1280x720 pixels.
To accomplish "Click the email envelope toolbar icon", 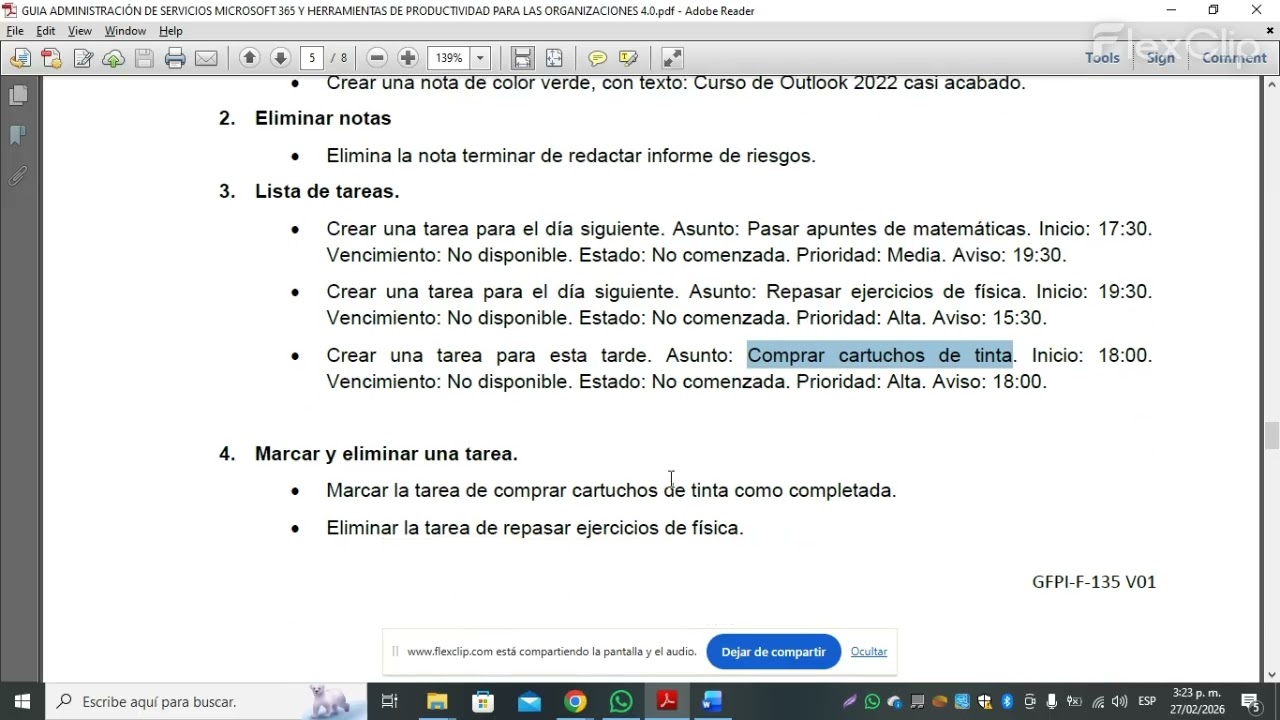I will [x=206, y=58].
